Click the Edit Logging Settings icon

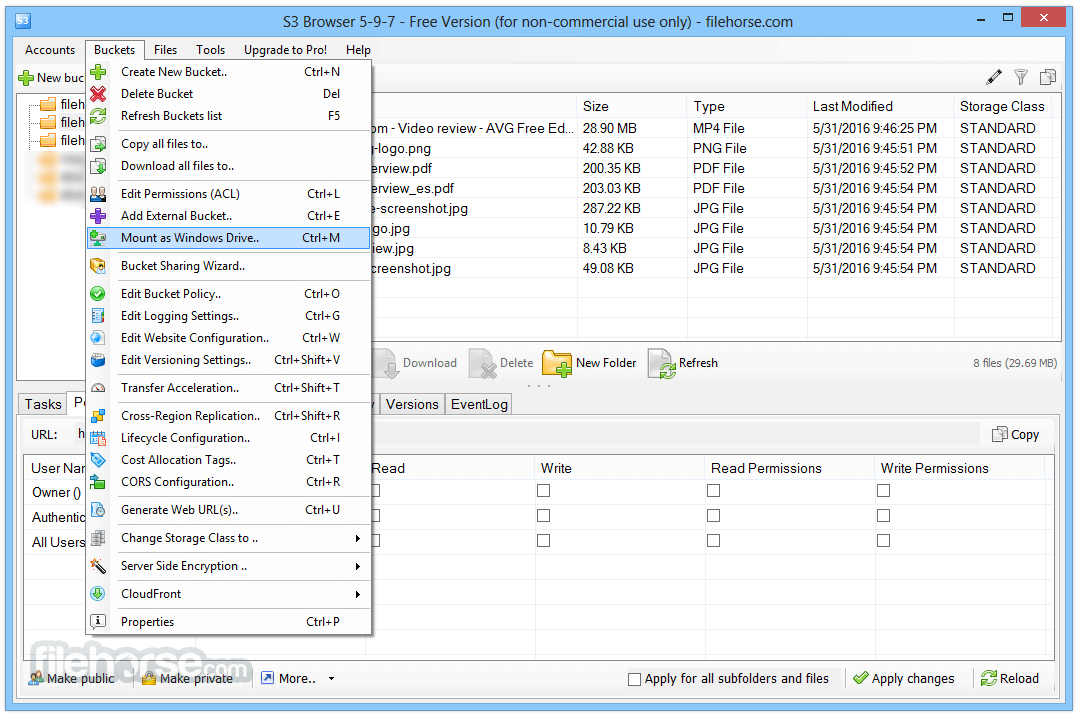pyautogui.click(x=98, y=316)
